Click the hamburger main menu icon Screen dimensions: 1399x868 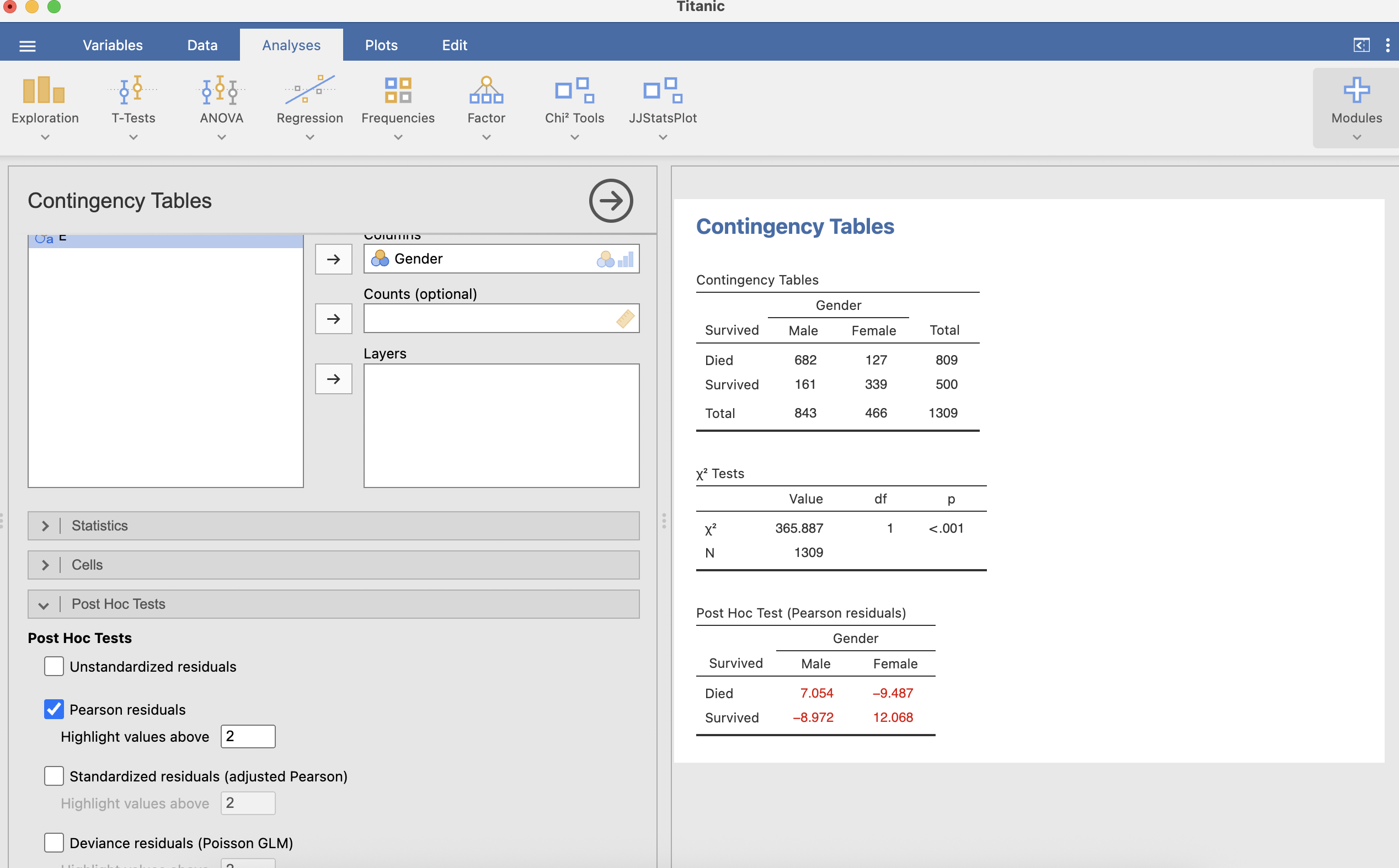coord(28,46)
